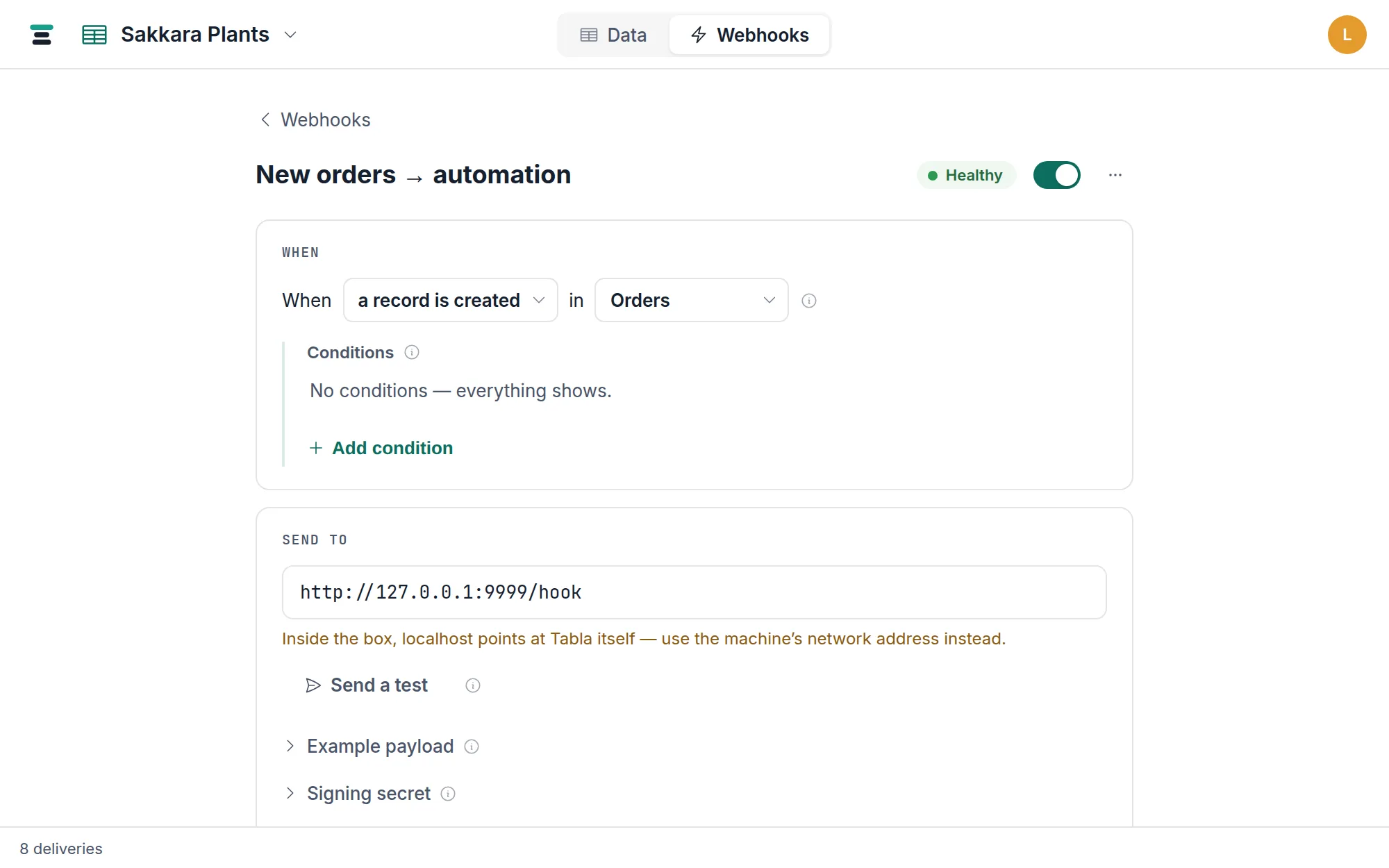
Task: Switch to the Webhooks tab
Action: click(749, 35)
